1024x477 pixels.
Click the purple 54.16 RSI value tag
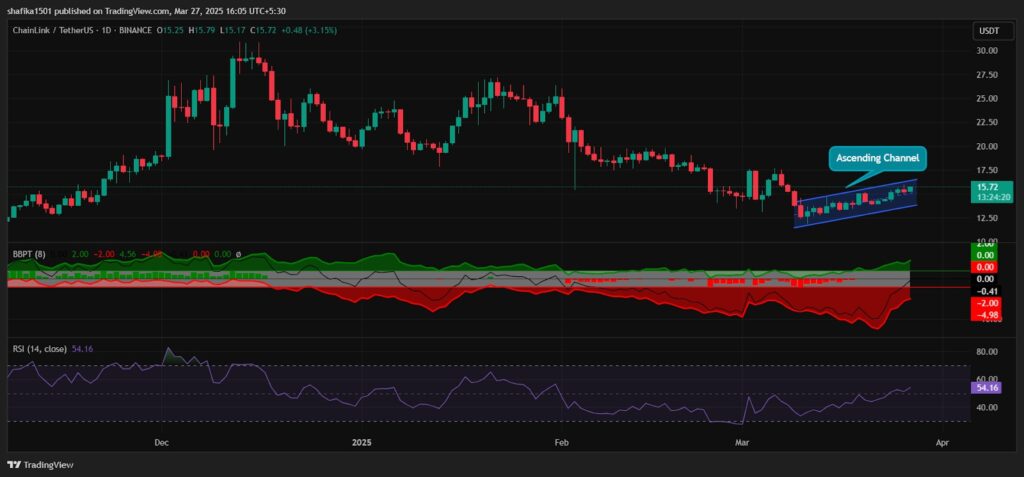tap(988, 386)
